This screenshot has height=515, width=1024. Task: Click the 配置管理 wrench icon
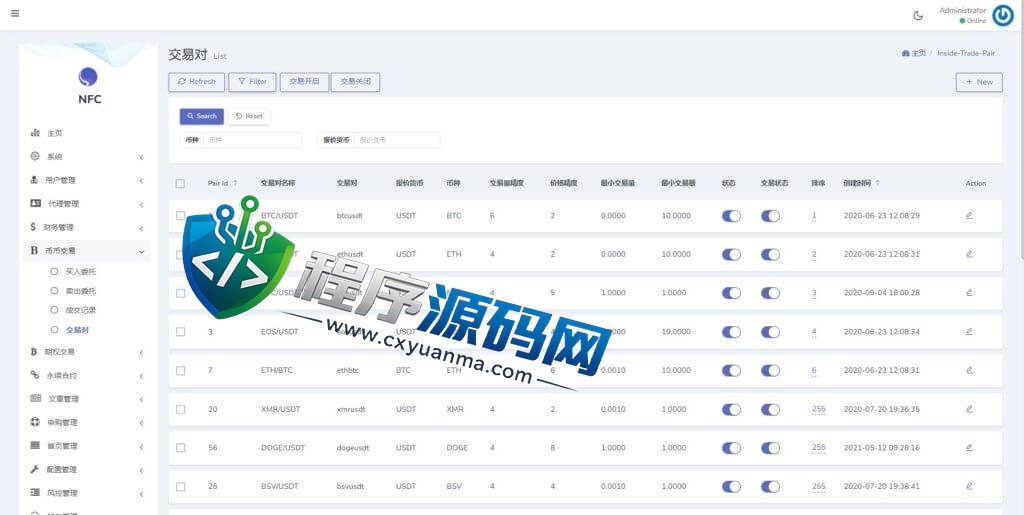[x=35, y=469]
